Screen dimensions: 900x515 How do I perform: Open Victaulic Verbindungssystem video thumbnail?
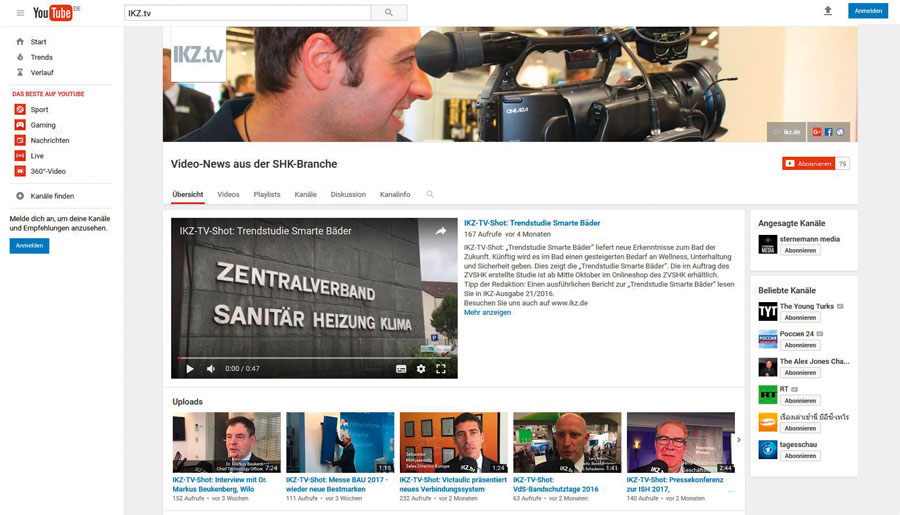point(453,443)
